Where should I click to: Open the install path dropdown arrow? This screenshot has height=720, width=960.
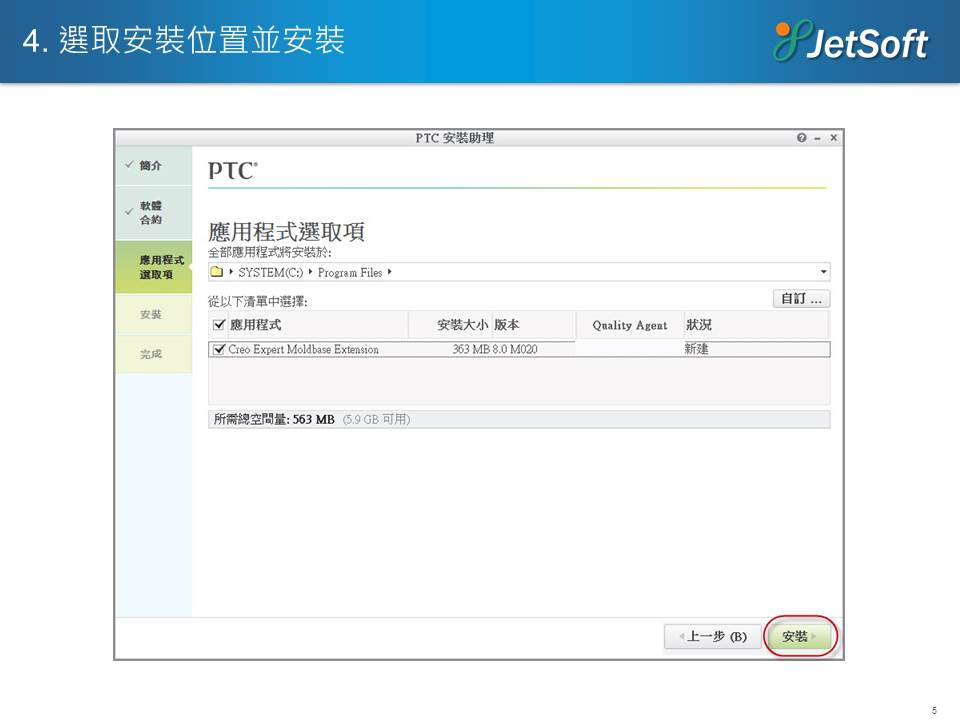[x=823, y=272]
